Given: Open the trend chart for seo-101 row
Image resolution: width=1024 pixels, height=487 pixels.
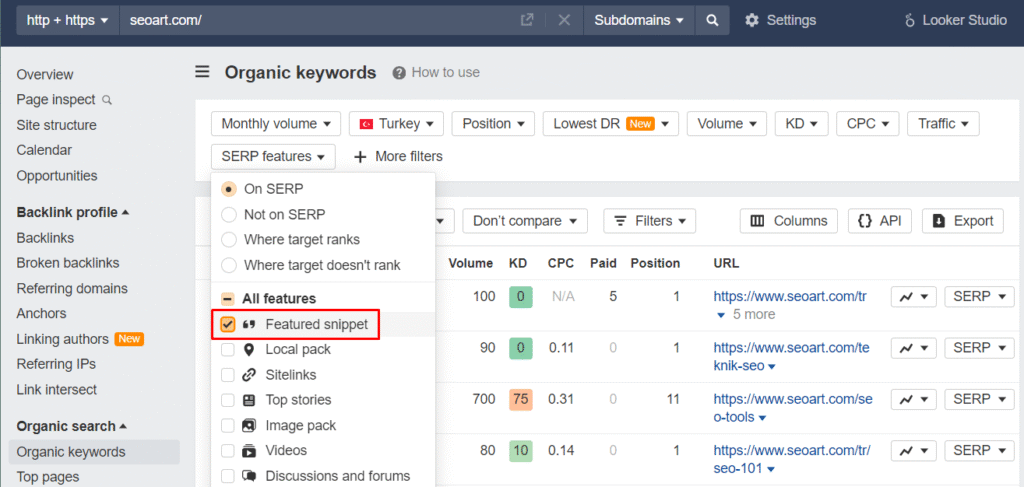Looking at the screenshot, I should [x=914, y=450].
